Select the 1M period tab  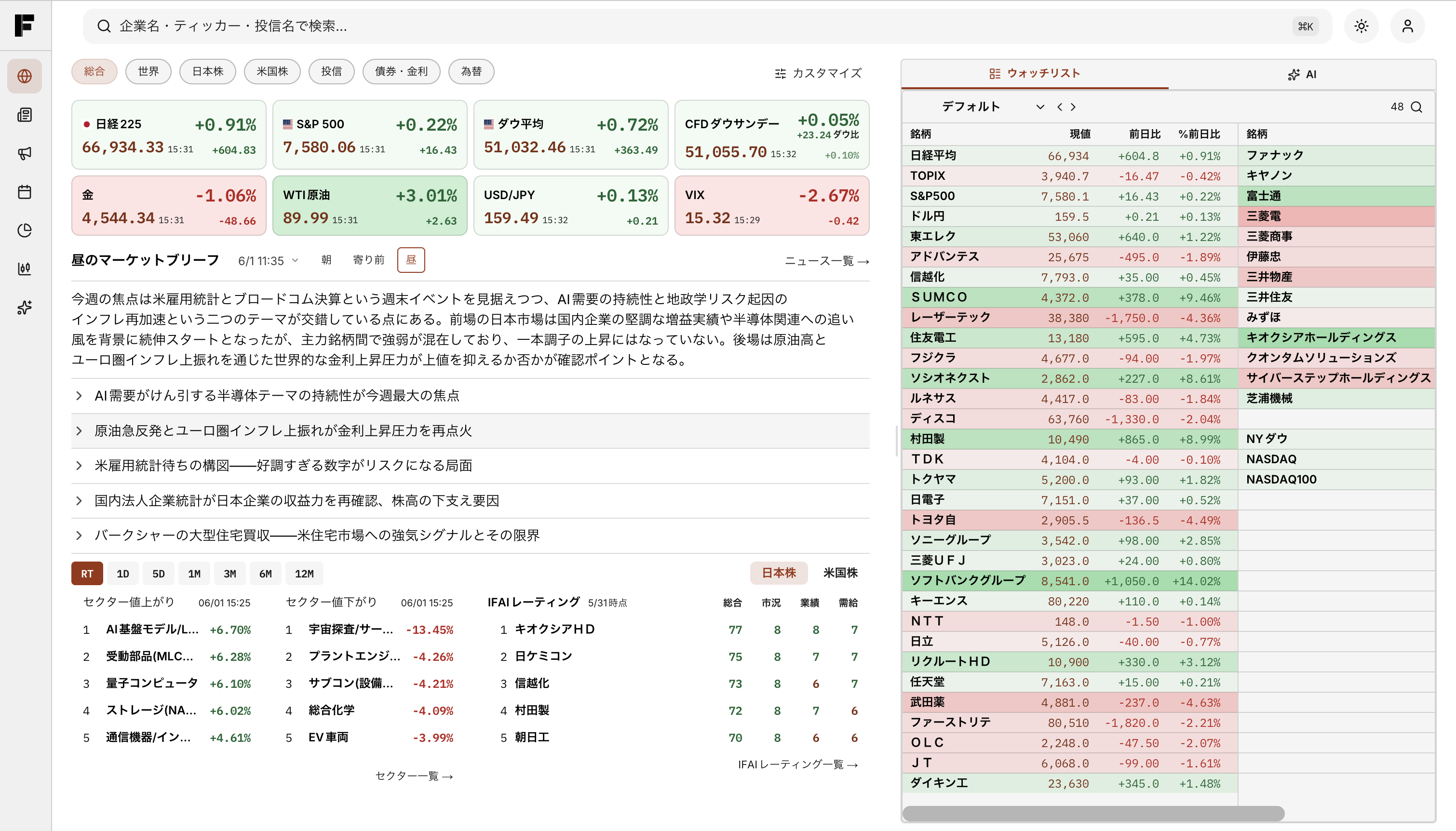tap(194, 574)
